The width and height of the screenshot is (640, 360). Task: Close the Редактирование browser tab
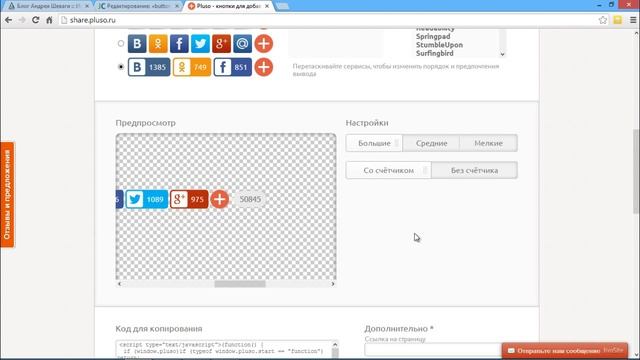177,6
